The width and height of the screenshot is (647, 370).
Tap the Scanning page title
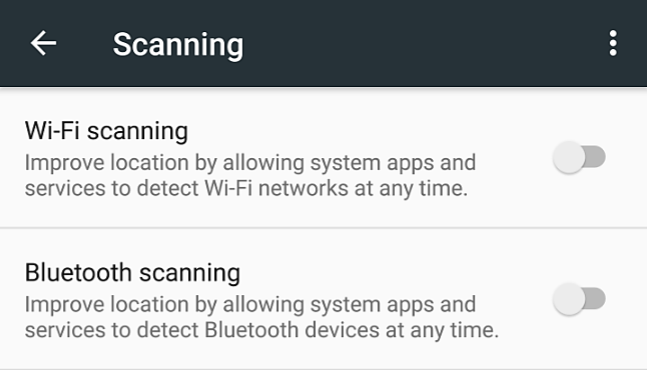coord(178,45)
